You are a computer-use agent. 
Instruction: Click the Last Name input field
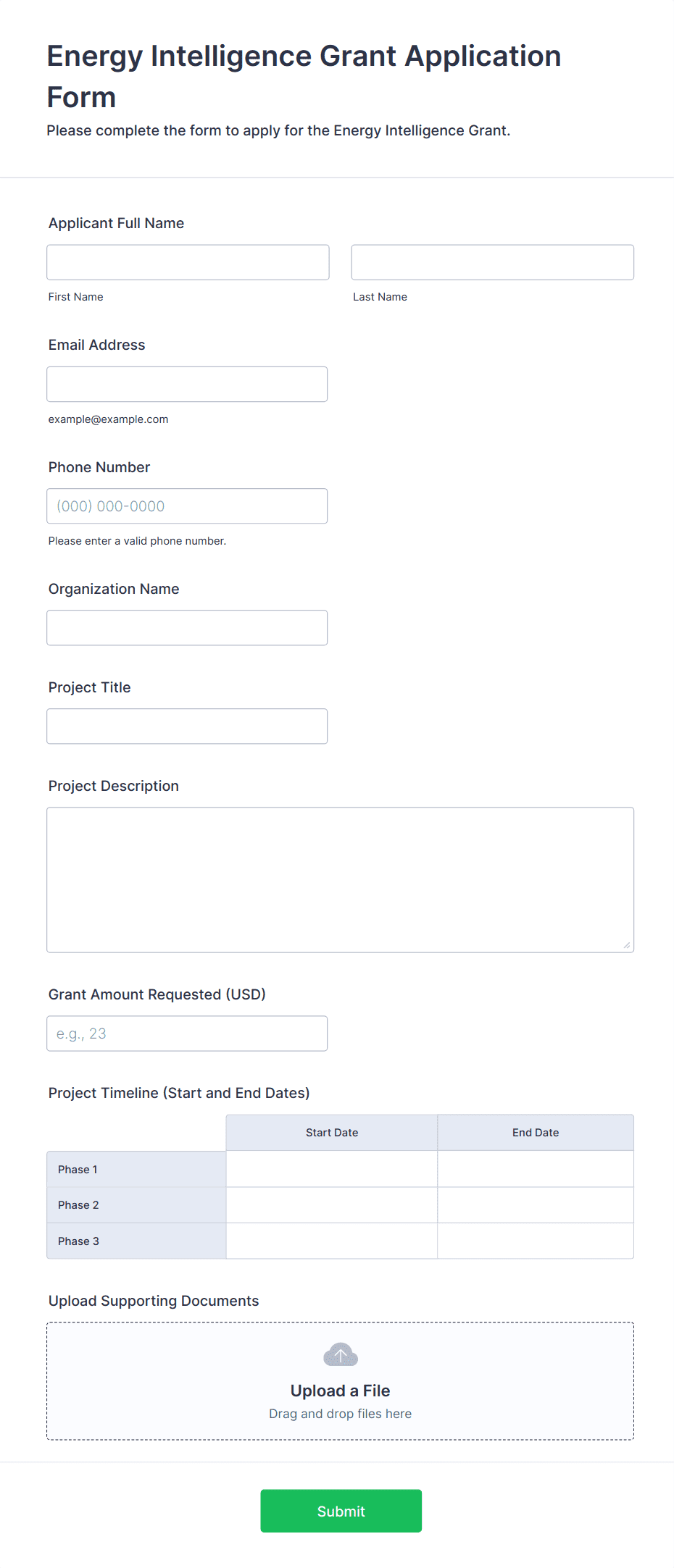click(492, 262)
